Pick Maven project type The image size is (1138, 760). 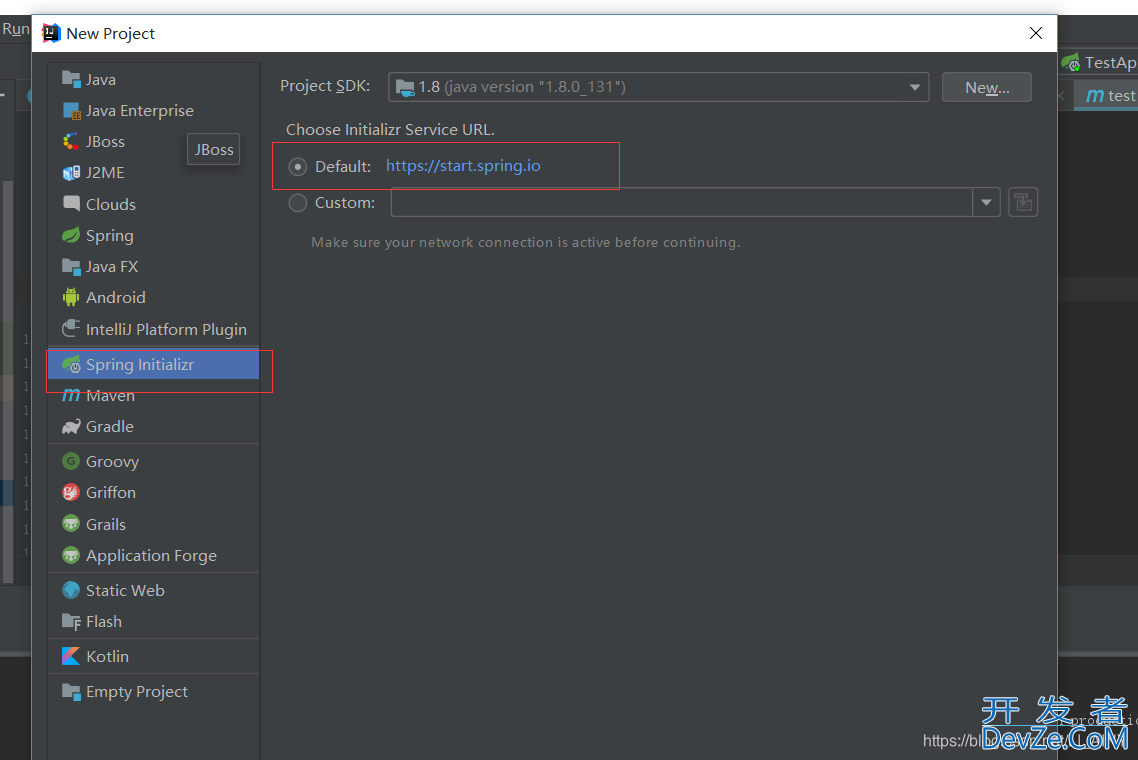110,396
